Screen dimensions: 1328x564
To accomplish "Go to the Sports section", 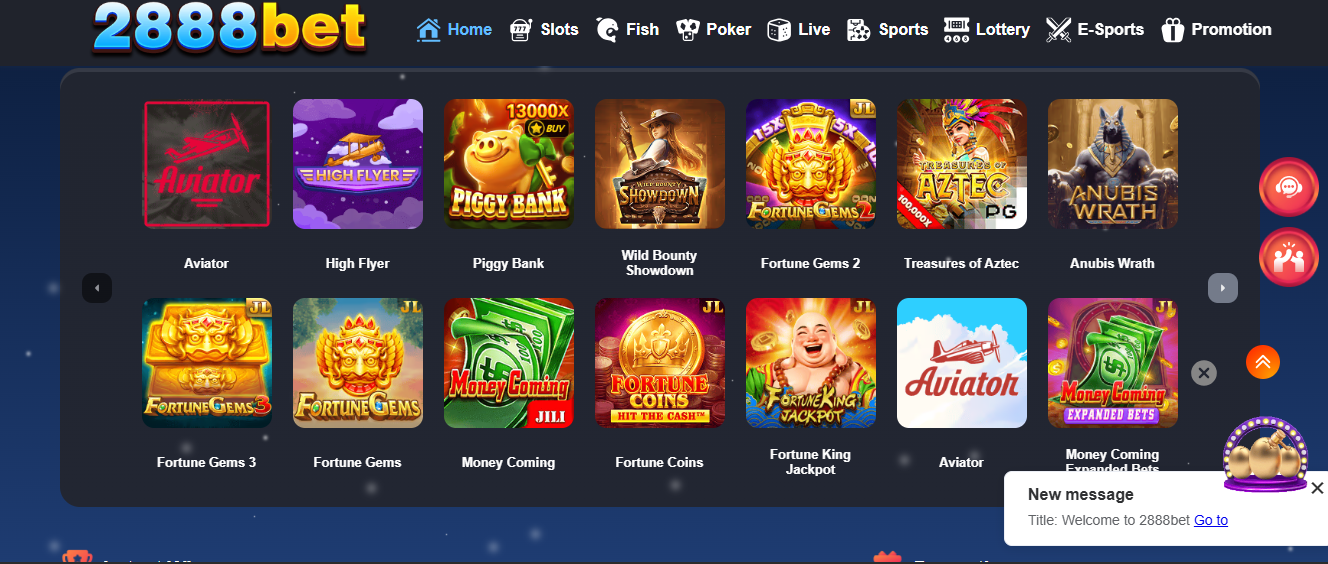I will 887,30.
